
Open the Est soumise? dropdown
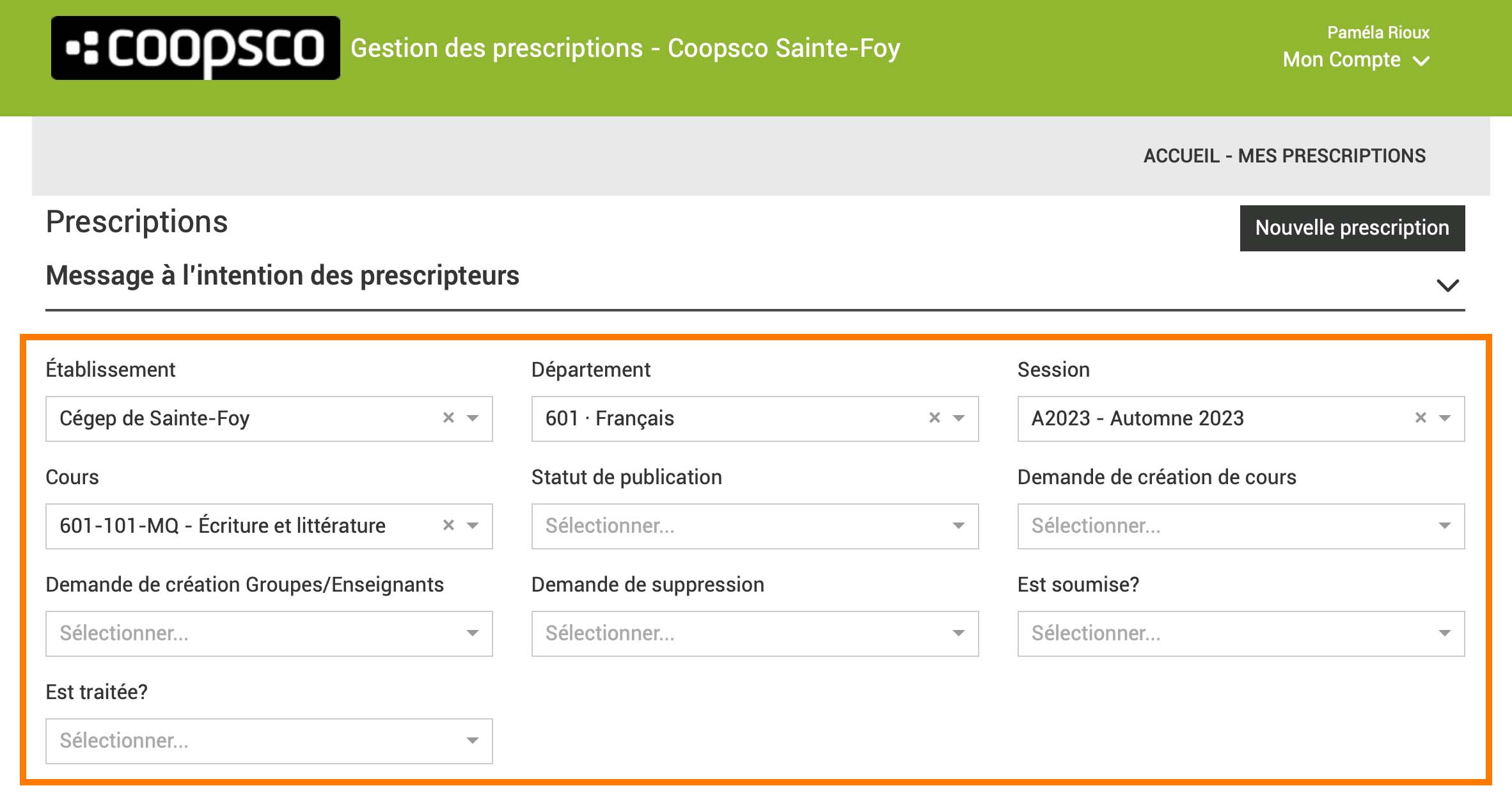1241,633
